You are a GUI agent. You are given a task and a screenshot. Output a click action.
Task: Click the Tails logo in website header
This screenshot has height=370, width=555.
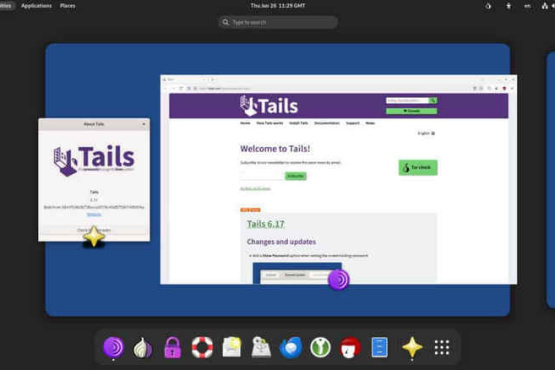269,106
